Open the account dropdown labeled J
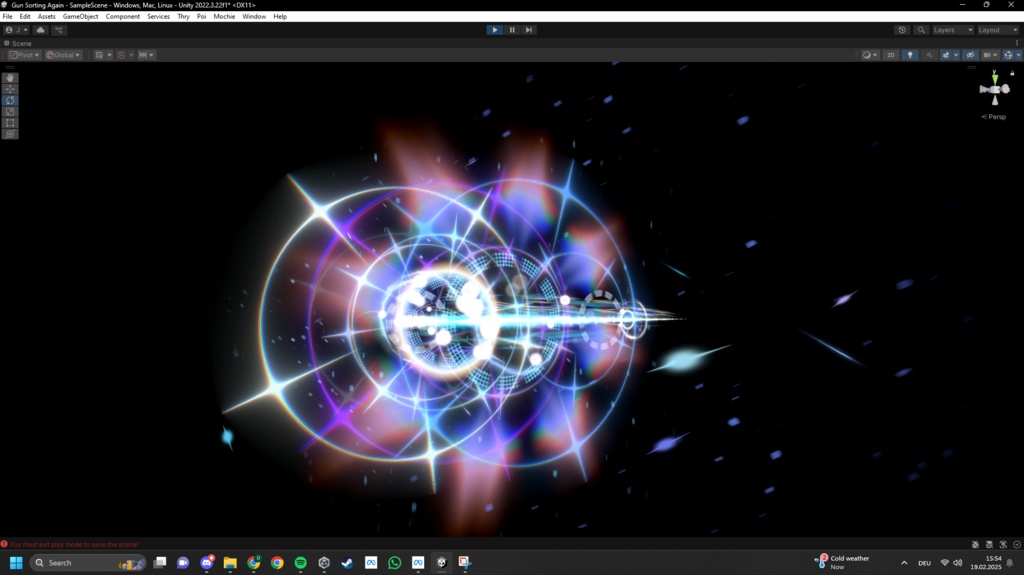The width and height of the screenshot is (1024, 575). pyautogui.click(x=16, y=30)
